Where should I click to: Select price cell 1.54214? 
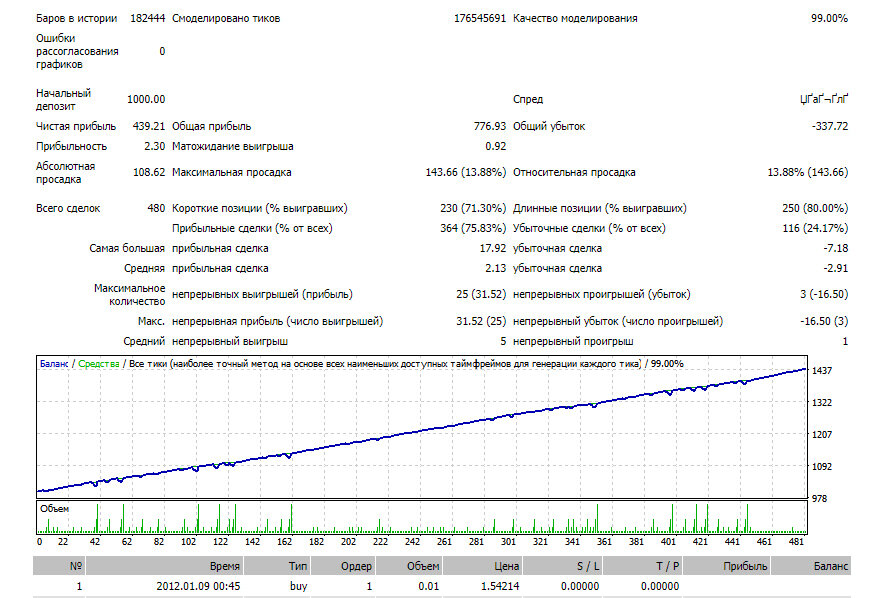click(x=500, y=586)
